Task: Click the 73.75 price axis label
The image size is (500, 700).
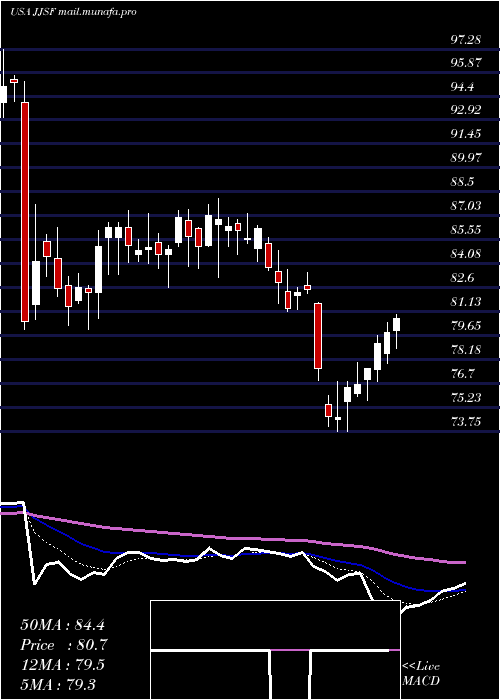Action: pyautogui.click(x=466, y=421)
